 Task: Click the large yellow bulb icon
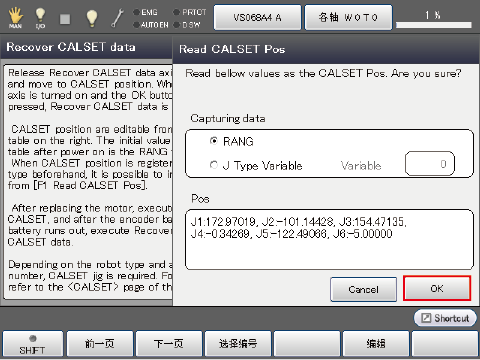[x=92, y=18]
